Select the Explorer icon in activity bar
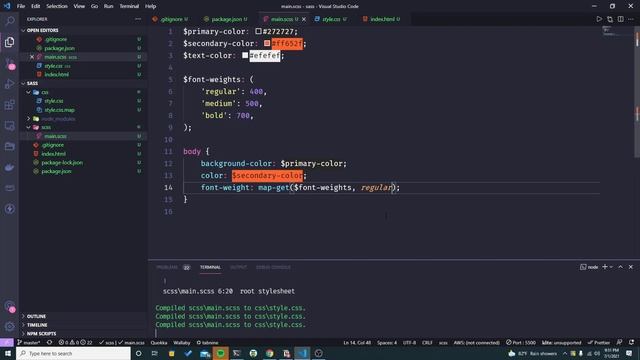The image size is (640, 360). point(9,42)
